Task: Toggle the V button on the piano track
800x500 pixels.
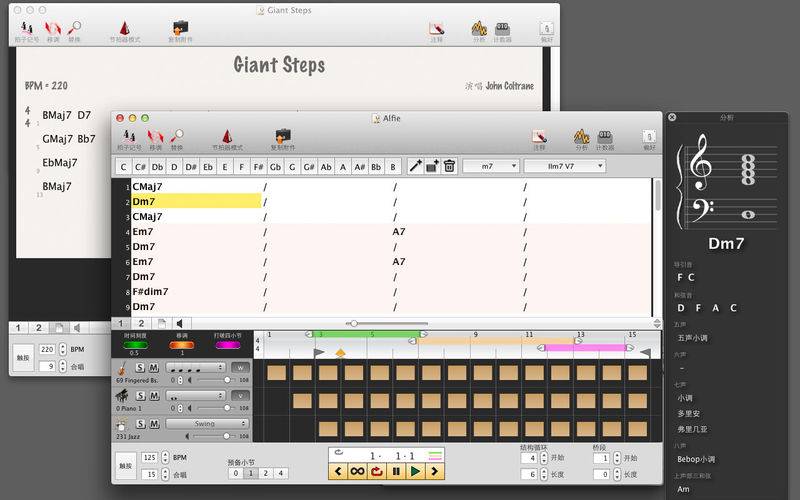Action: pos(240,395)
